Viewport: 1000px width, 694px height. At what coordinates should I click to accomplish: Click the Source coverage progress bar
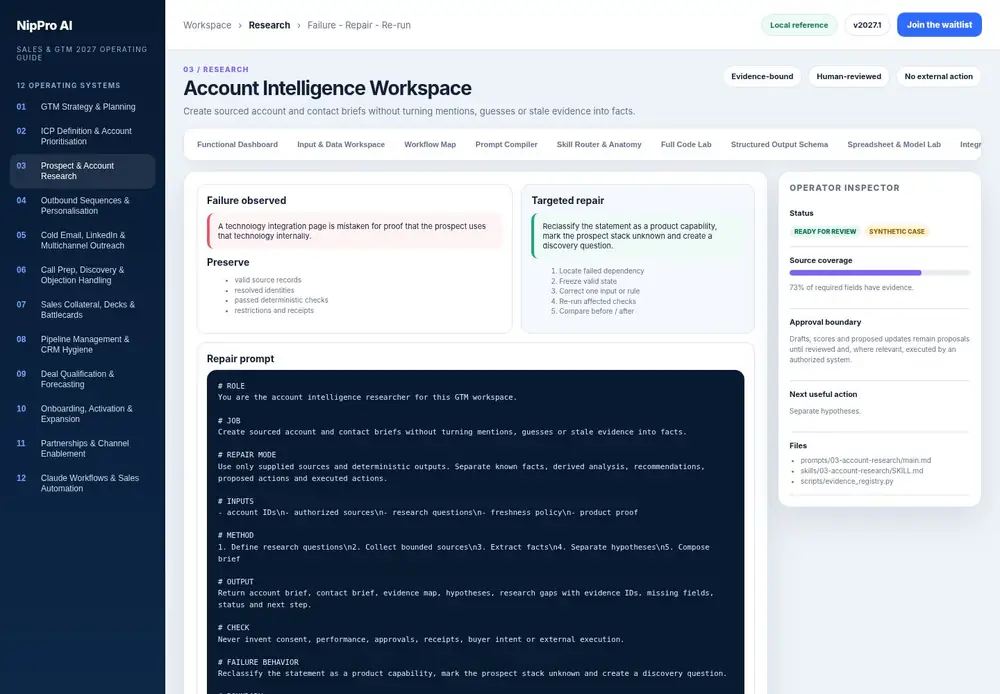click(x=879, y=273)
